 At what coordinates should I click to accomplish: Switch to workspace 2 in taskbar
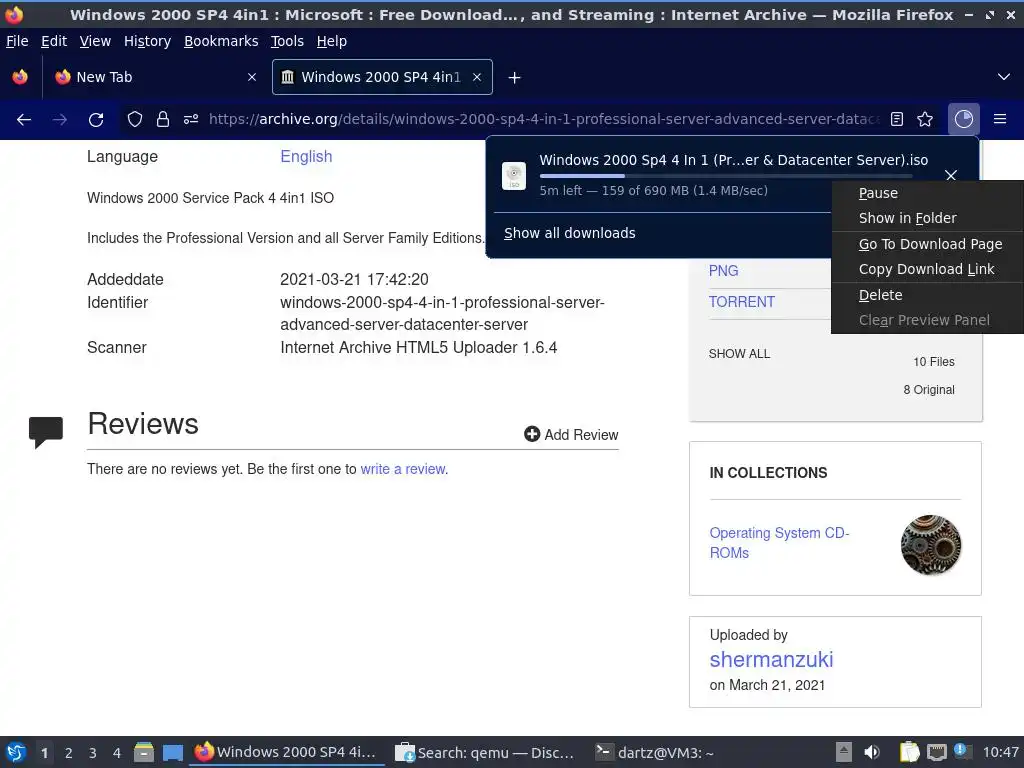[x=69, y=753]
